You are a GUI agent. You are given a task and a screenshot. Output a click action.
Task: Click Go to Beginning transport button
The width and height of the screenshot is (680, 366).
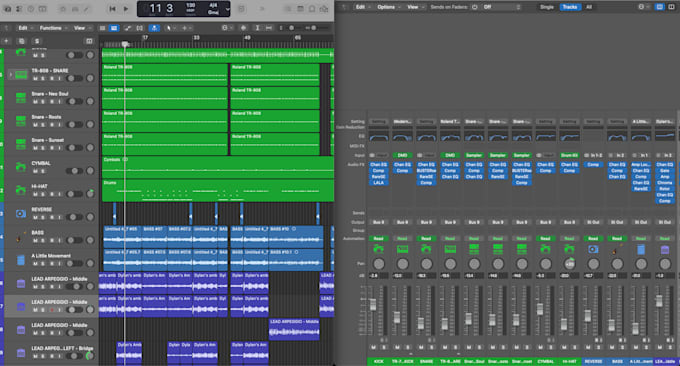pyautogui.click(x=112, y=9)
